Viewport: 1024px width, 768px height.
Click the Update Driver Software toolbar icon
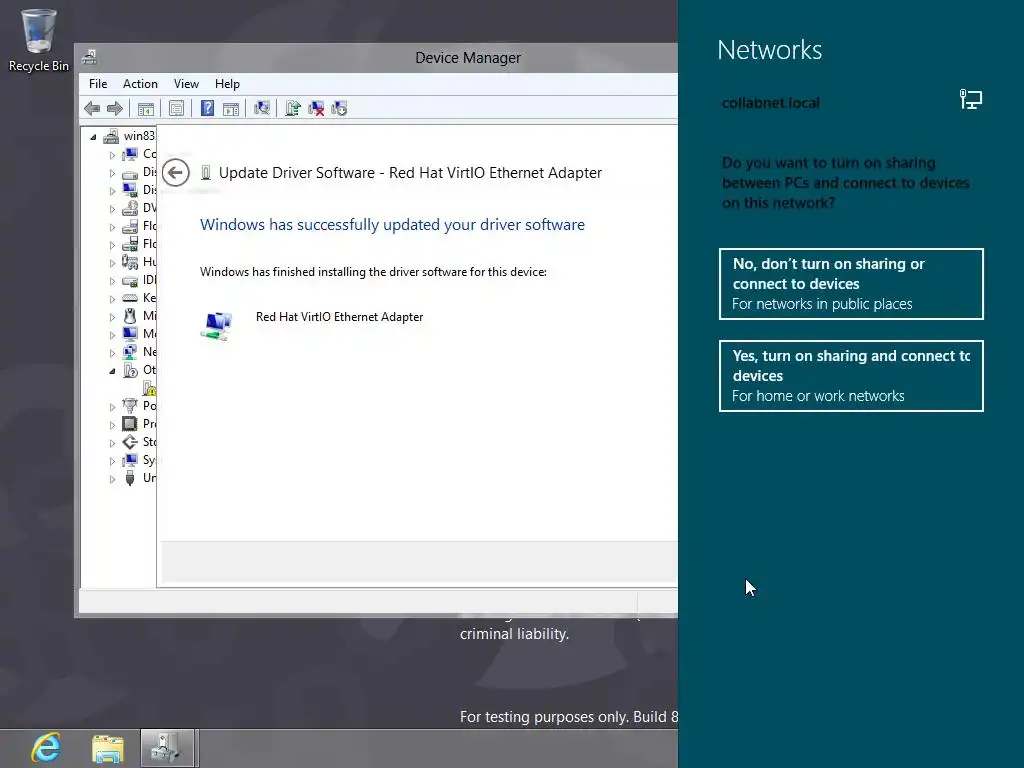[293, 108]
